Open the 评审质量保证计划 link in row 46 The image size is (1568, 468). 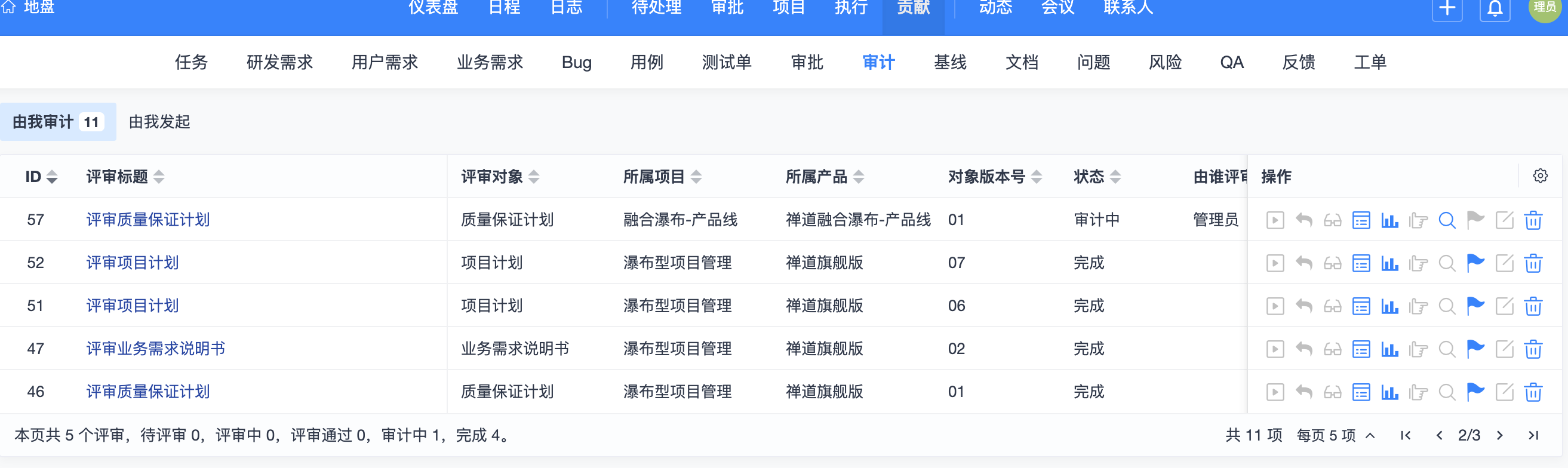[148, 392]
